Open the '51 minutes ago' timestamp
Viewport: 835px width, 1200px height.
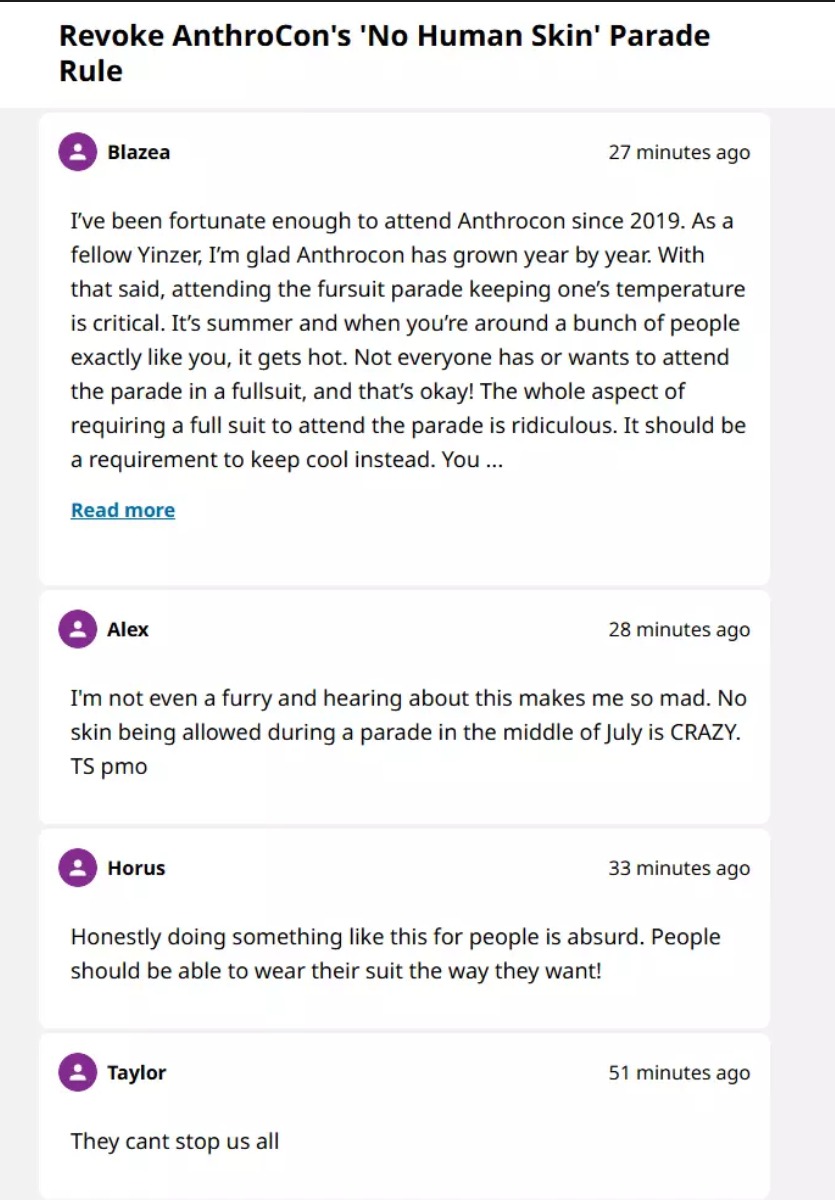[679, 1073]
